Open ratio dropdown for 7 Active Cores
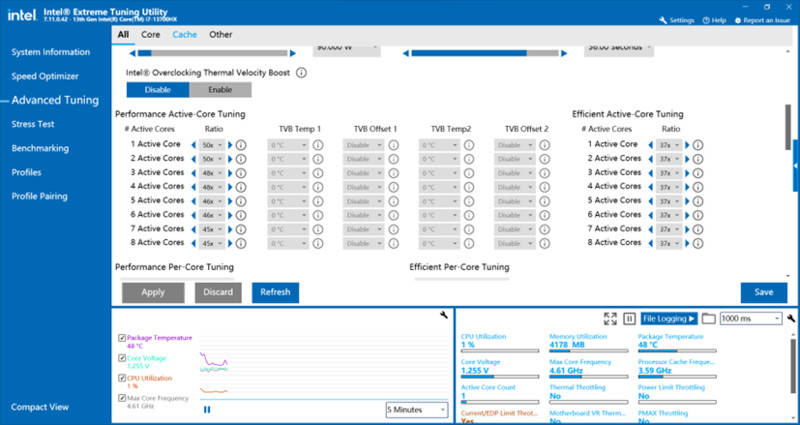This screenshot has height=425, width=800. (x=211, y=230)
